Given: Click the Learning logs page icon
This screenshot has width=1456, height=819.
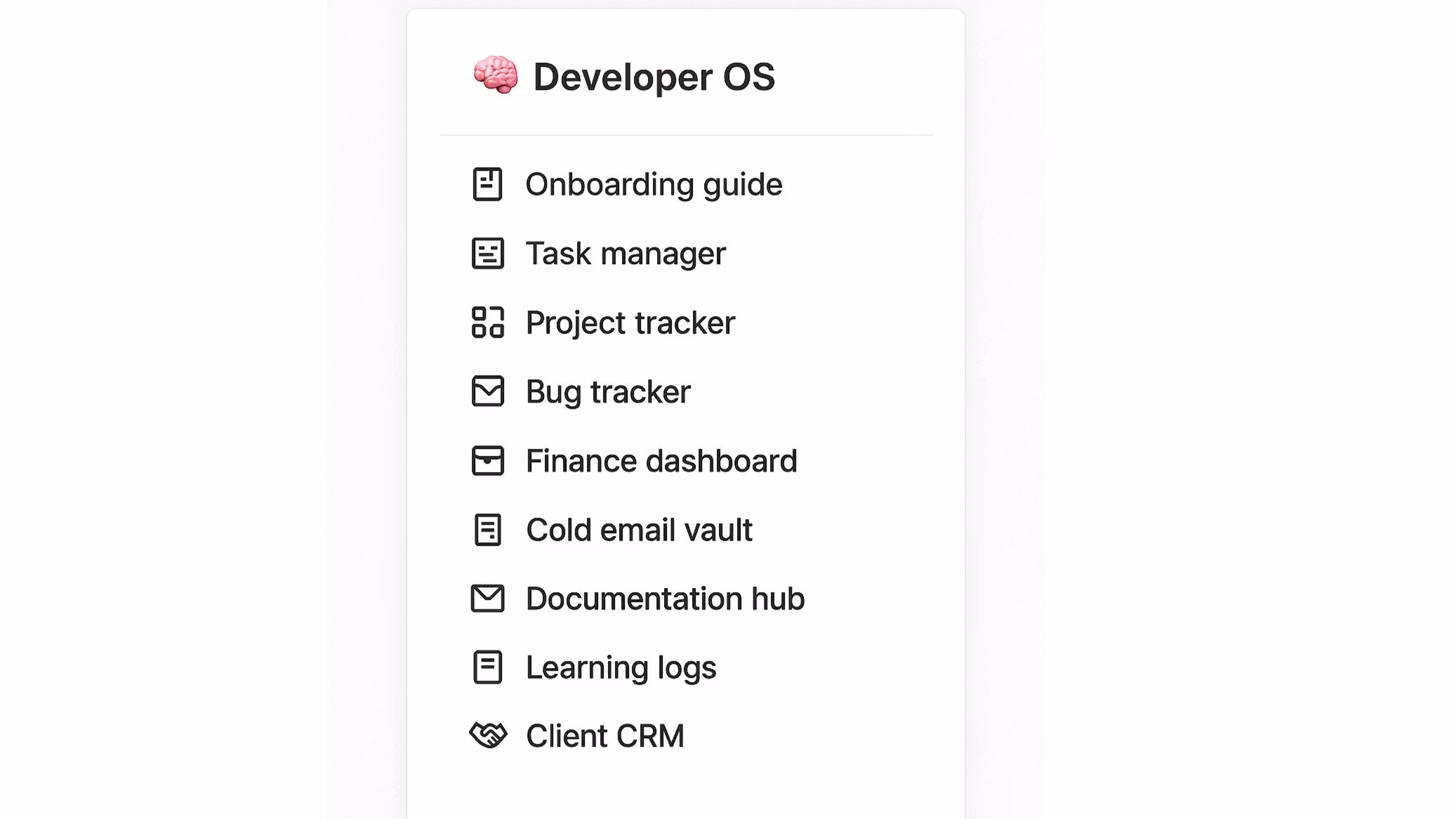Looking at the screenshot, I should (x=487, y=667).
